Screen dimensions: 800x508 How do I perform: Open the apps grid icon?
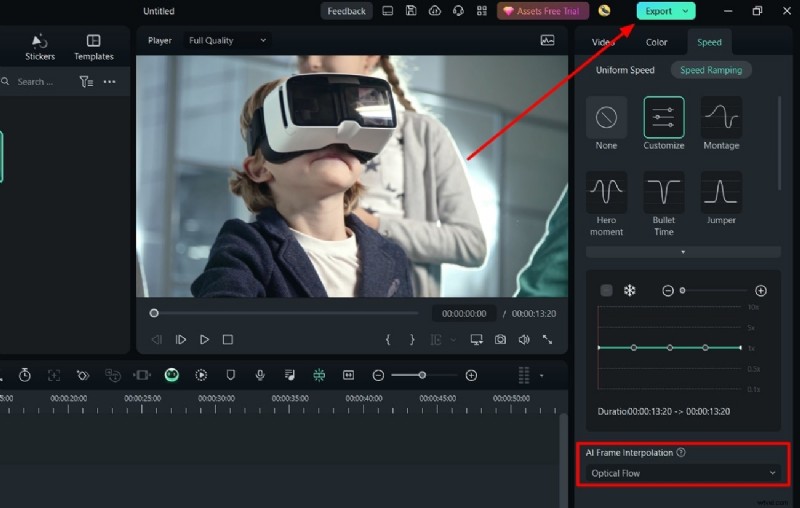click(x=482, y=11)
